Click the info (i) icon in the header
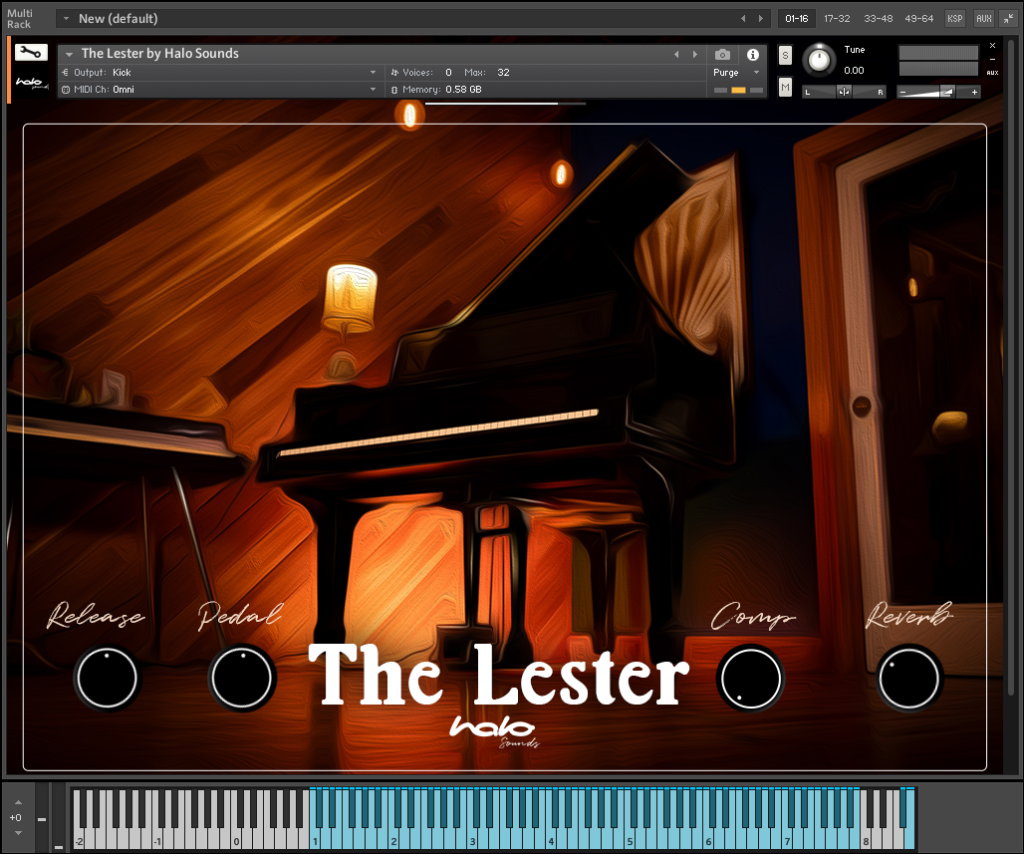This screenshot has height=854, width=1024. point(752,55)
